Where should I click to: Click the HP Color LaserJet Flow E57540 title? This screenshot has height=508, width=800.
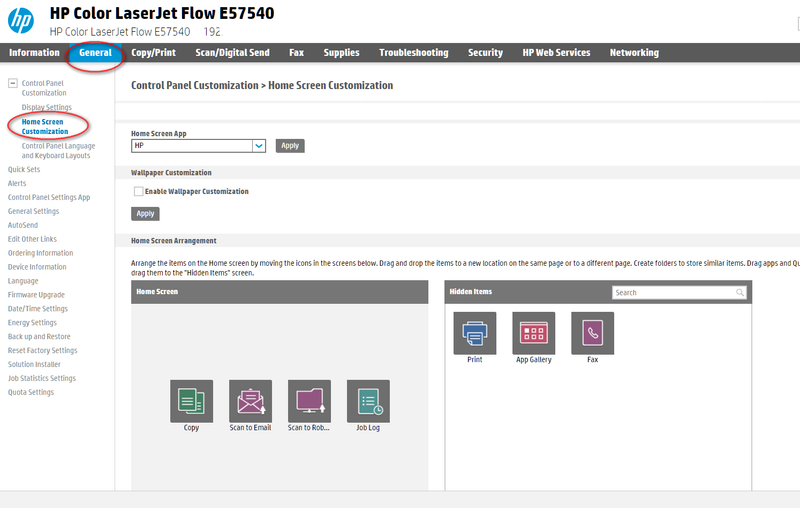[162, 13]
